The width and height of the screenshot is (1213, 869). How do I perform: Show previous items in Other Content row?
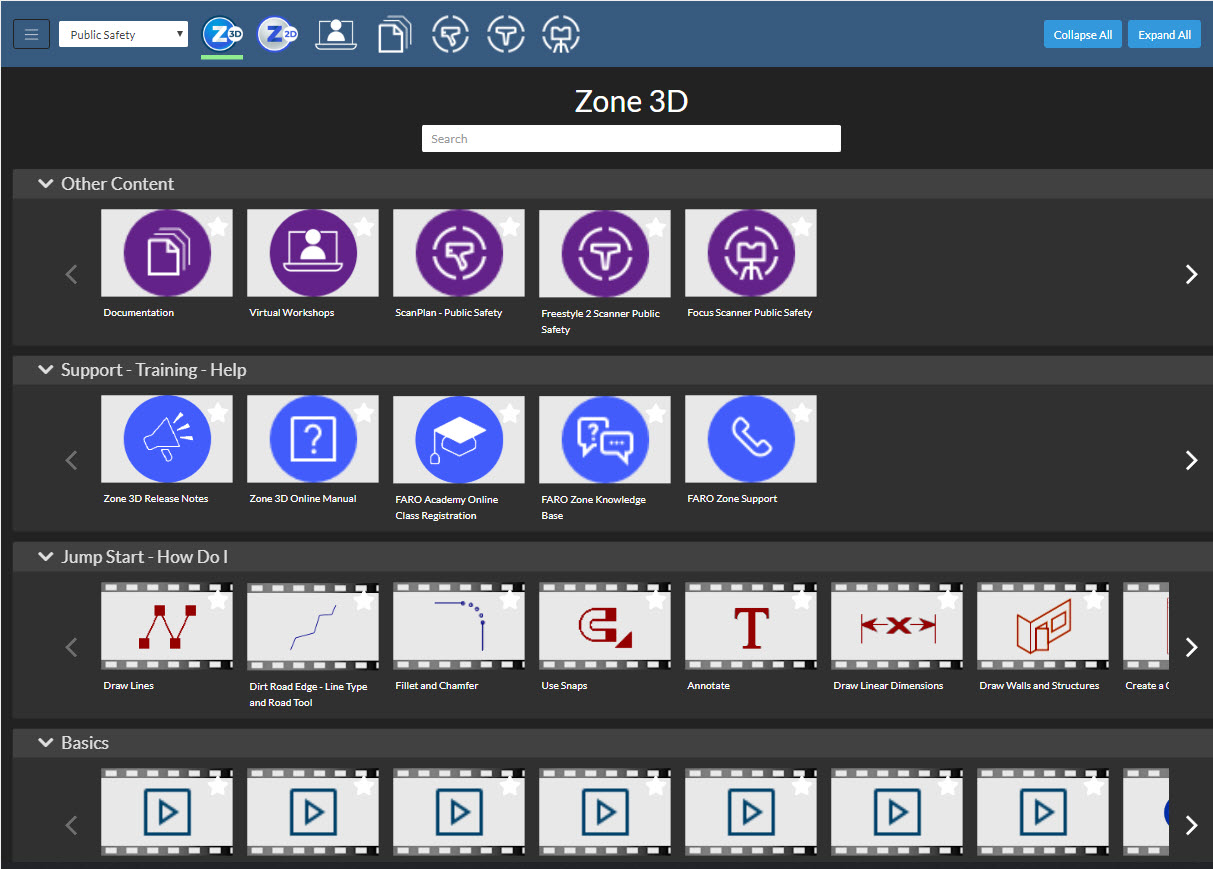[x=71, y=274]
